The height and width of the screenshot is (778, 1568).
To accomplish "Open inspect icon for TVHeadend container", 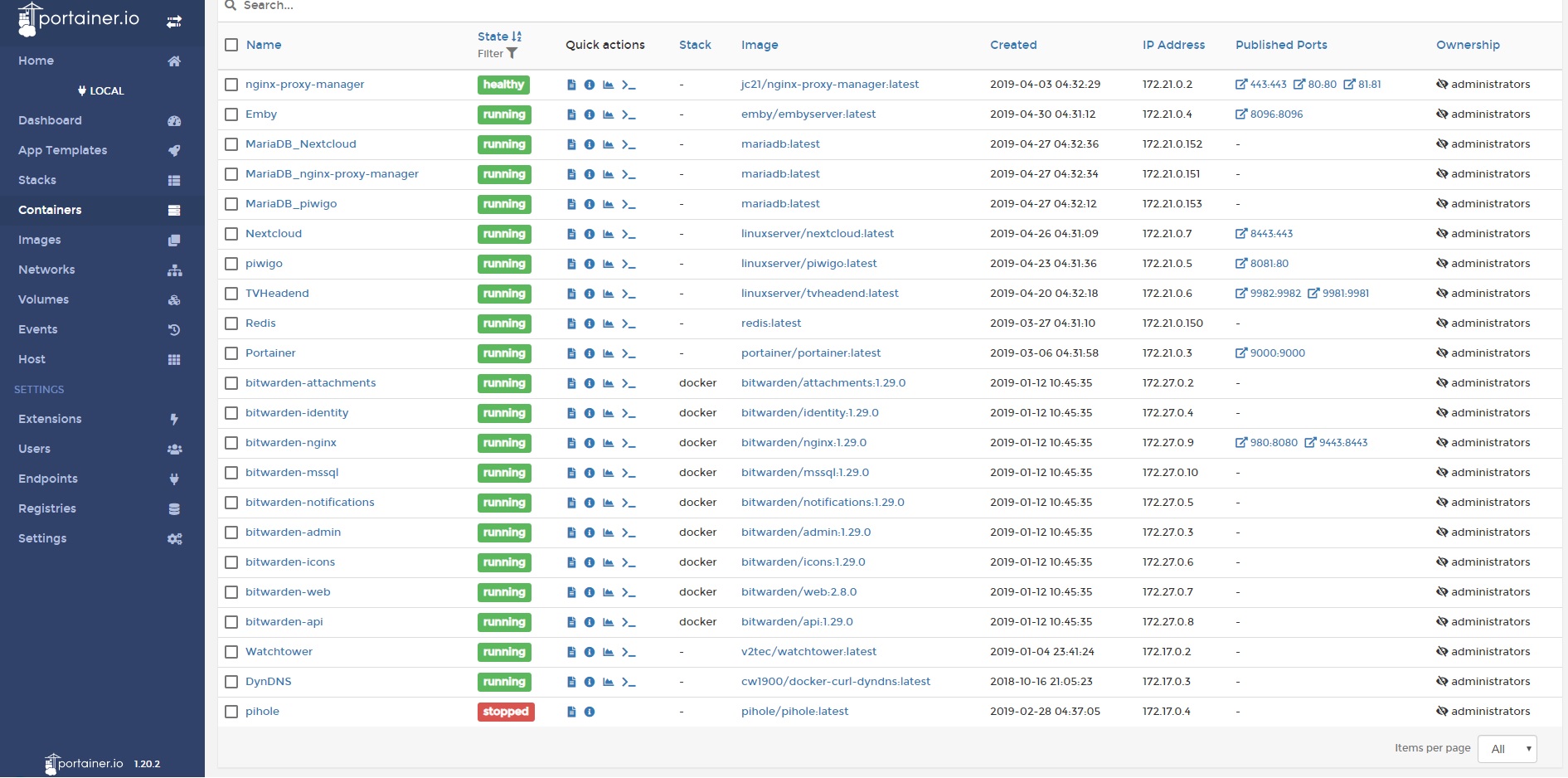I will [590, 294].
